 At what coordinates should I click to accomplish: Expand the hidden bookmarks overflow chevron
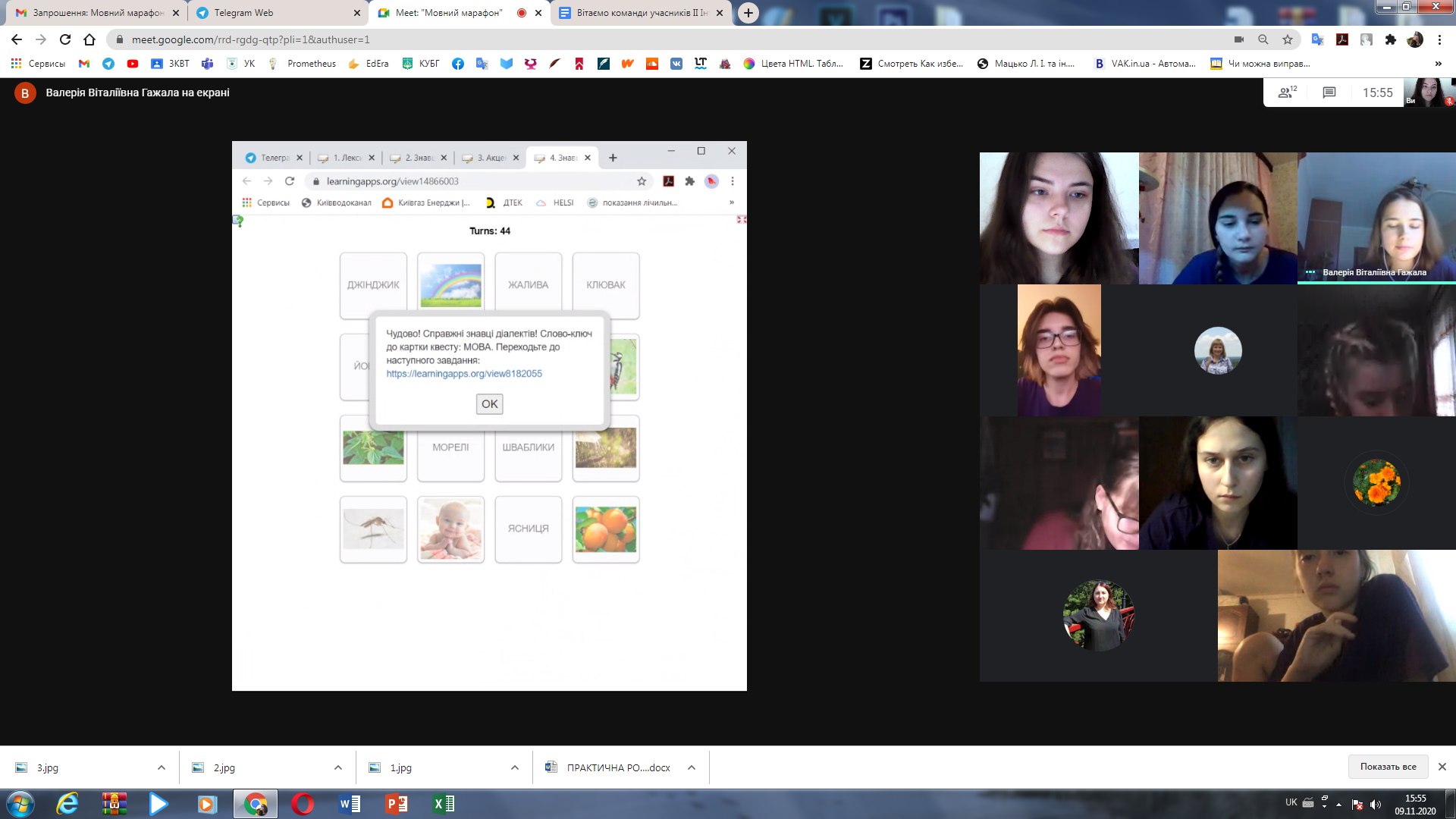(x=1438, y=64)
